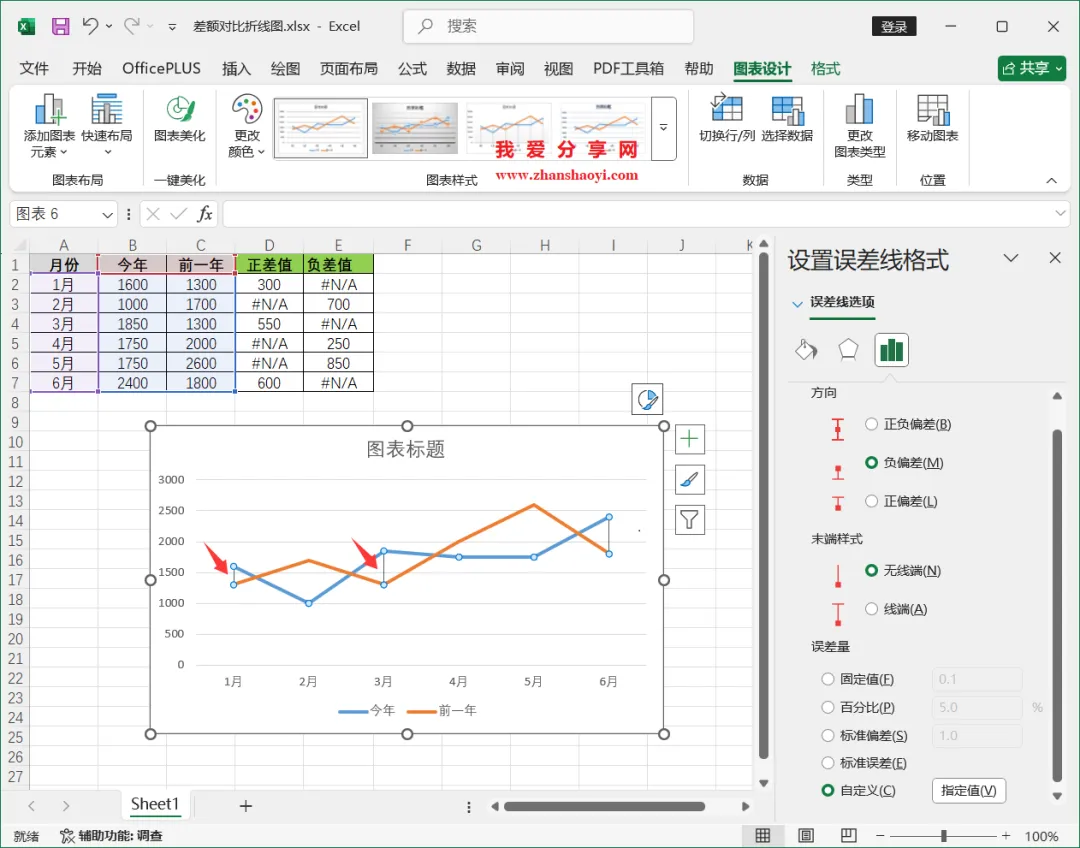Image resolution: width=1080 pixels, height=848 pixels.
Task: Open Fill & Line paint bucket tab
Action: pyautogui.click(x=807, y=350)
